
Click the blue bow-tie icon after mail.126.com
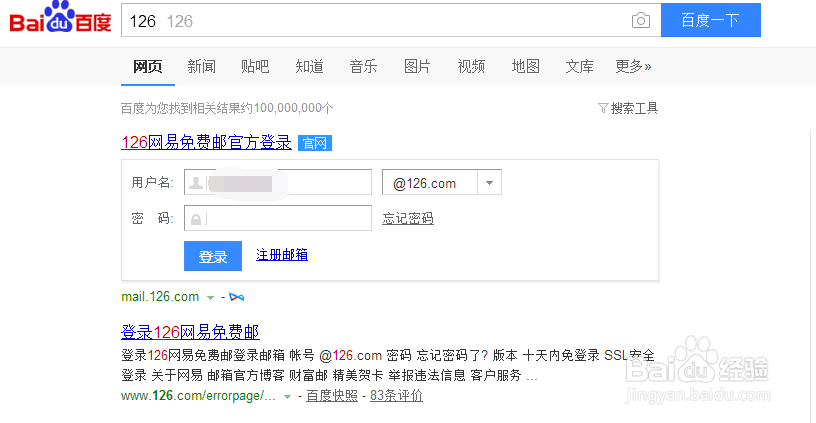[x=236, y=297]
